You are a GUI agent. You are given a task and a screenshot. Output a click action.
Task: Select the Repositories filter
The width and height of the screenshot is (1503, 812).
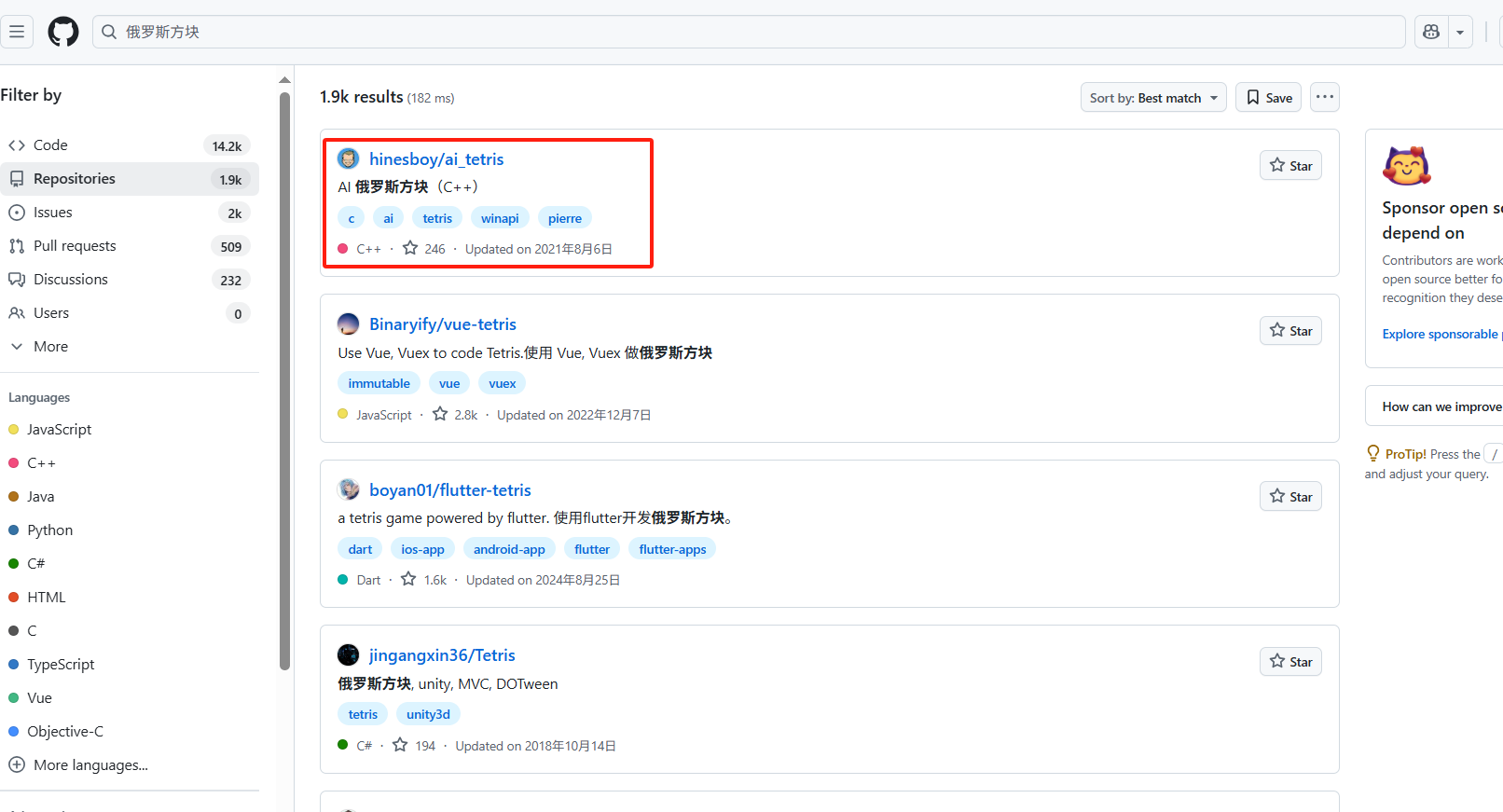pyautogui.click(x=129, y=179)
